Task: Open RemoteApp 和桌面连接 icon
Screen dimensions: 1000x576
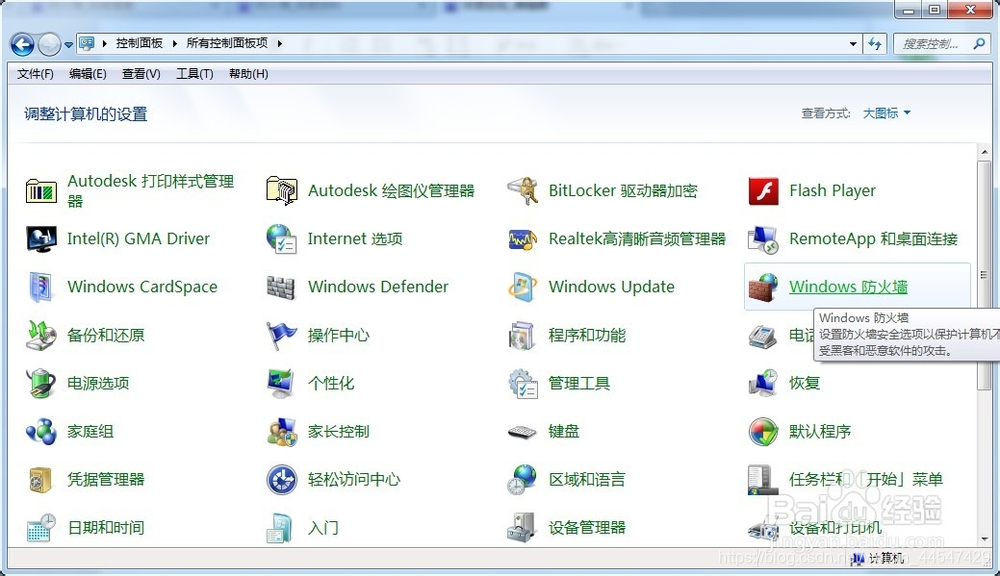Action: pyautogui.click(x=763, y=239)
